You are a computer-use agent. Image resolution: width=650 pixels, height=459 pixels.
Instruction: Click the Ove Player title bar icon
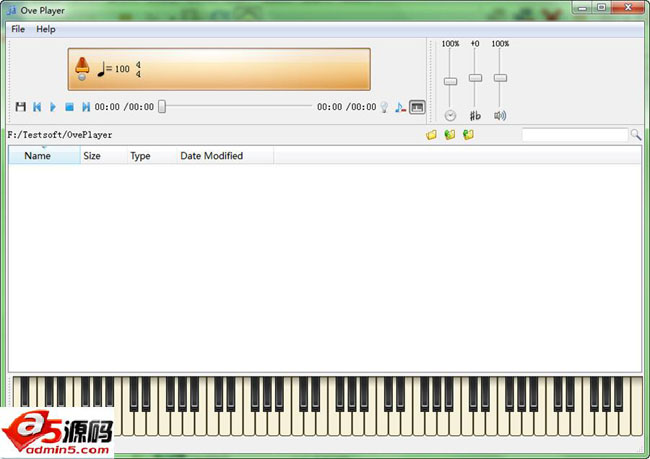[x=12, y=10]
